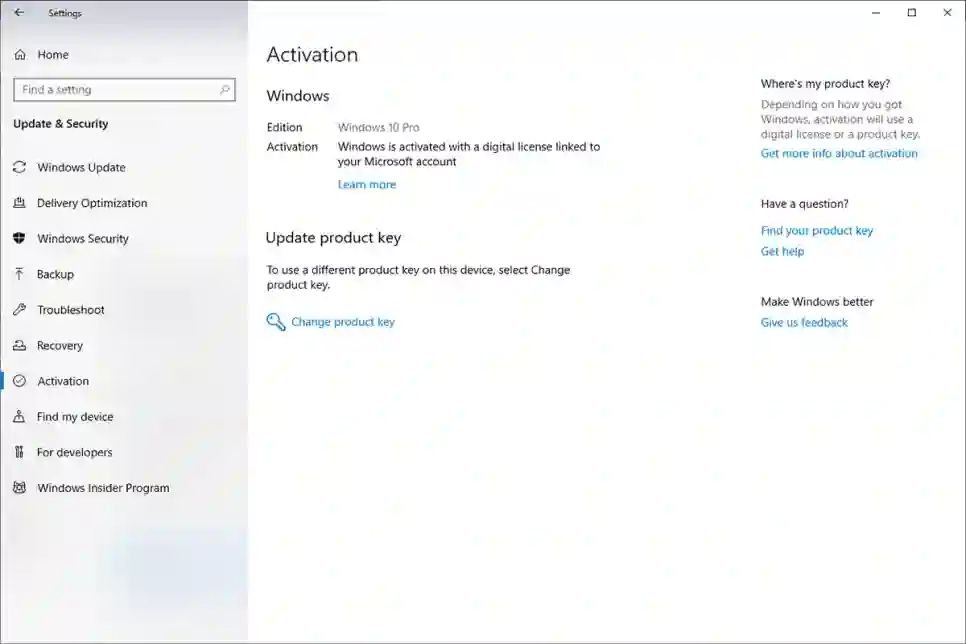Viewport: 966px width, 644px height.
Task: Click the Backup upward arrow icon
Action: pyautogui.click(x=20, y=274)
